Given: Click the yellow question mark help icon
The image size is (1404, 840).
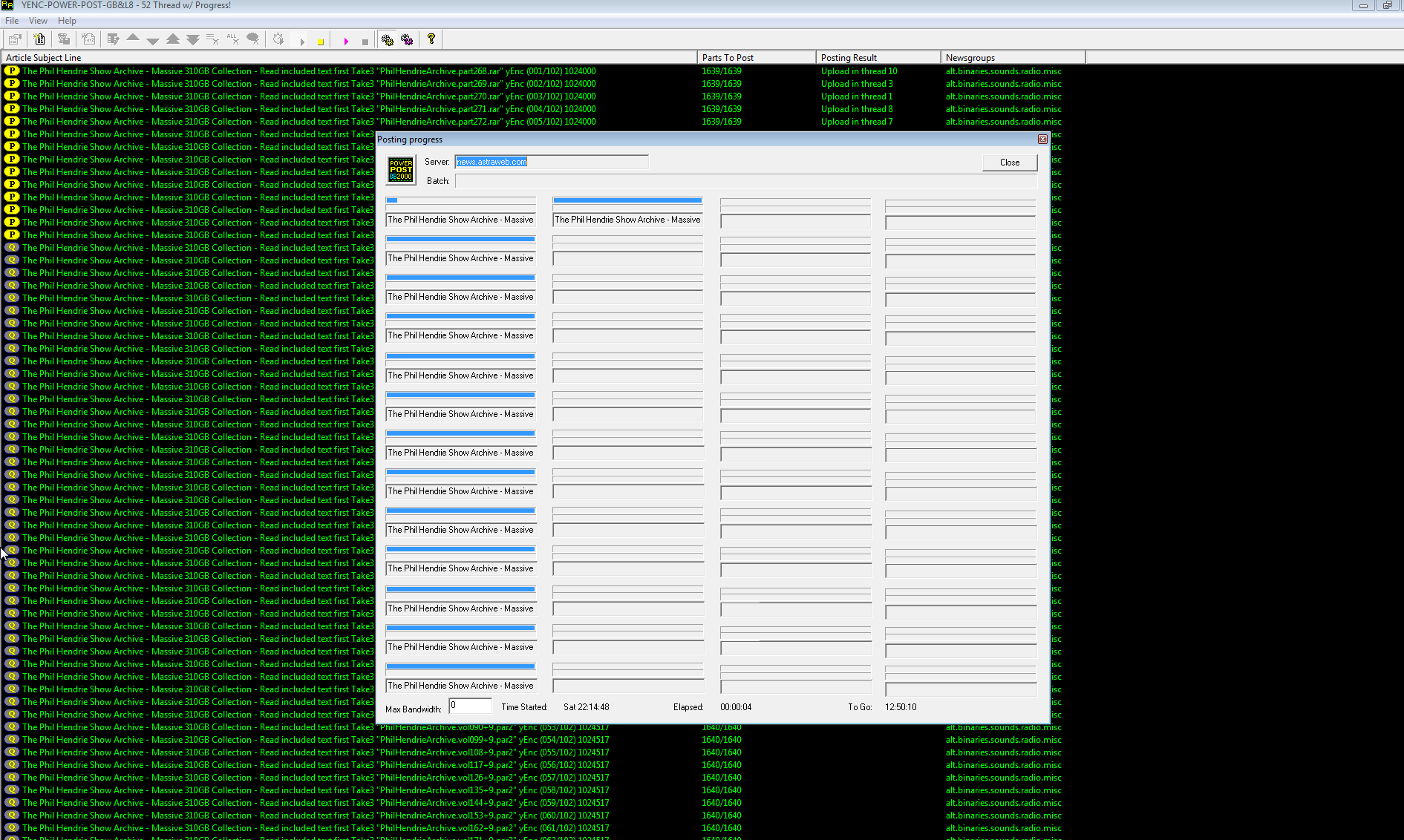Looking at the screenshot, I should [x=431, y=39].
